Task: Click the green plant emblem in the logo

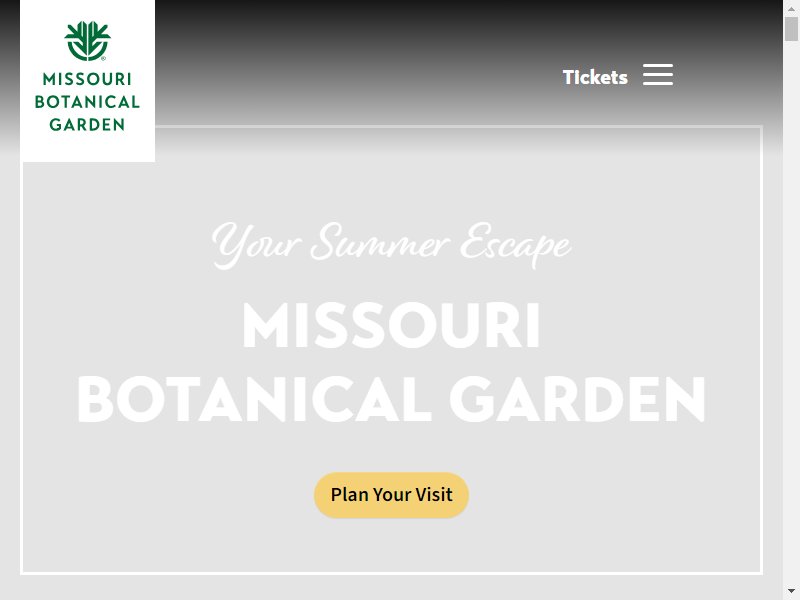Action: coord(87,41)
